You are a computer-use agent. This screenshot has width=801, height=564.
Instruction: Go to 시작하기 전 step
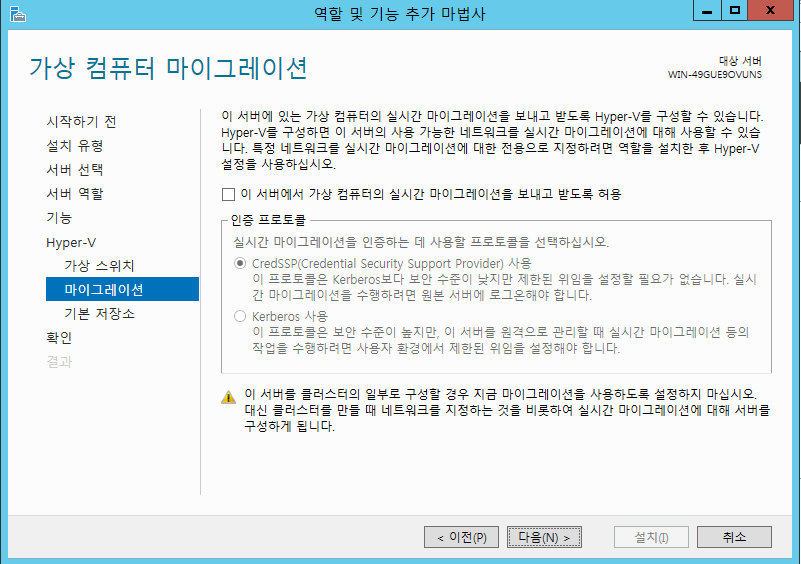click(x=81, y=122)
